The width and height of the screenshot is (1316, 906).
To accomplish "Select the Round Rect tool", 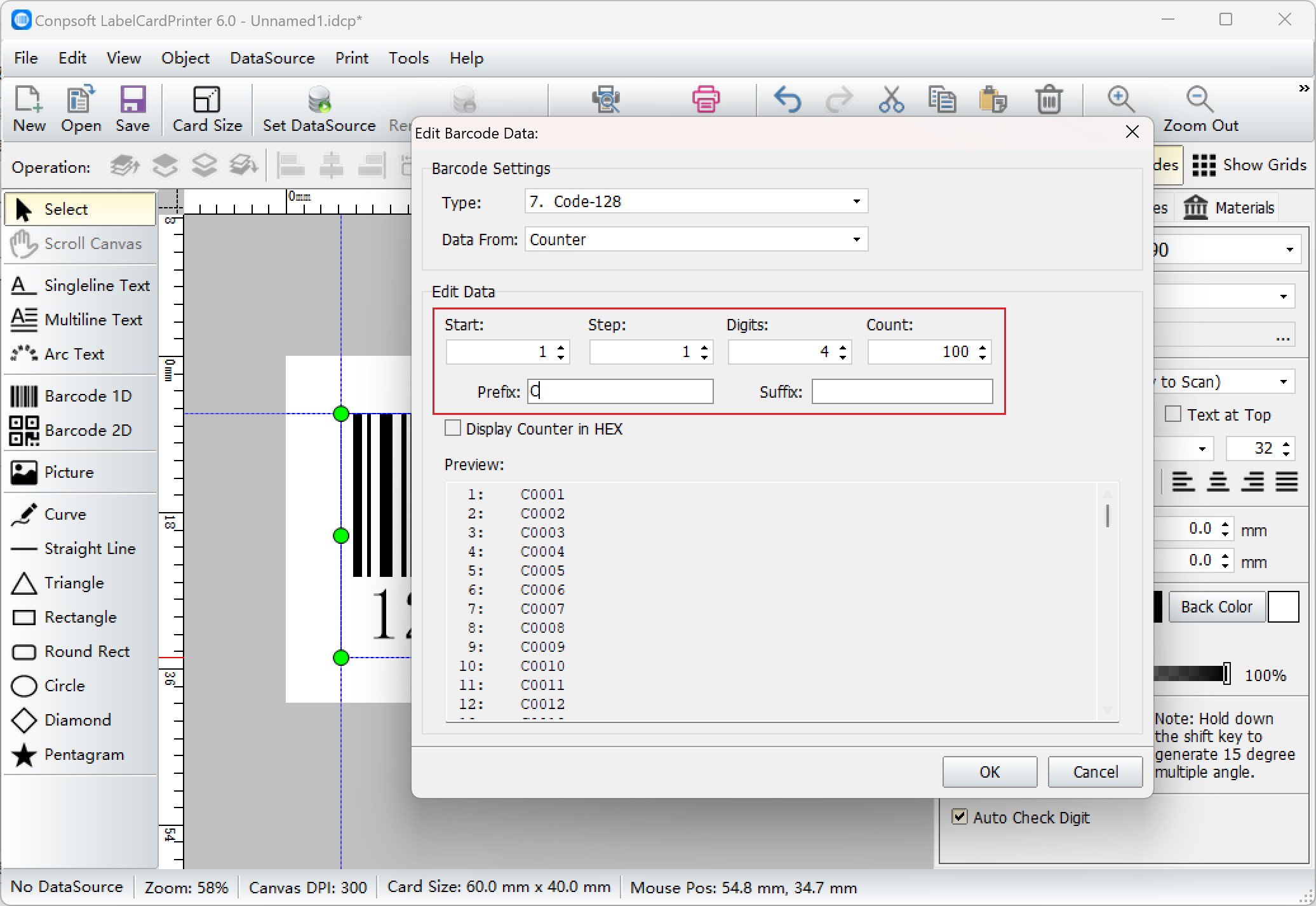I will [x=80, y=651].
